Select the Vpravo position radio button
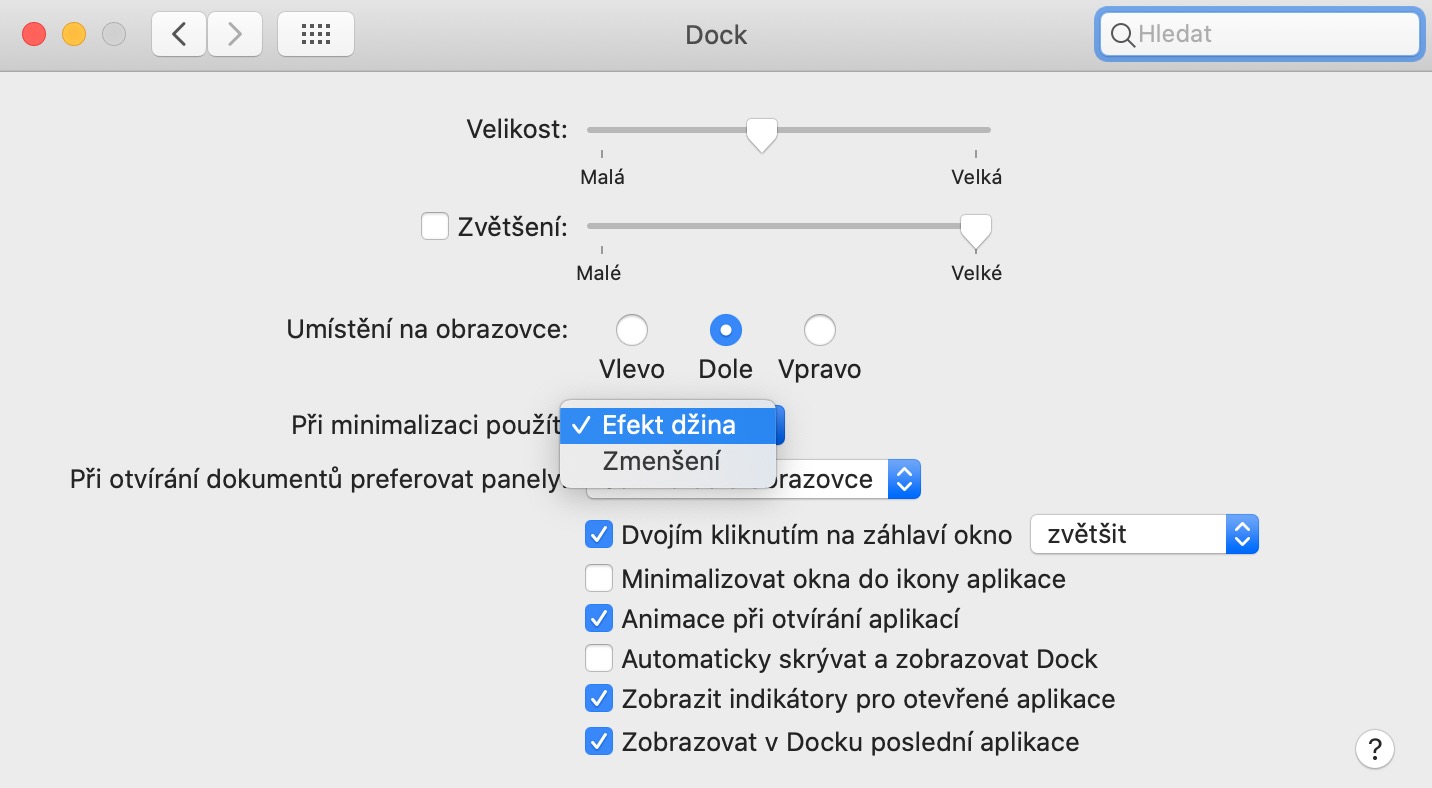This screenshot has width=1432, height=788. pyautogui.click(x=820, y=330)
